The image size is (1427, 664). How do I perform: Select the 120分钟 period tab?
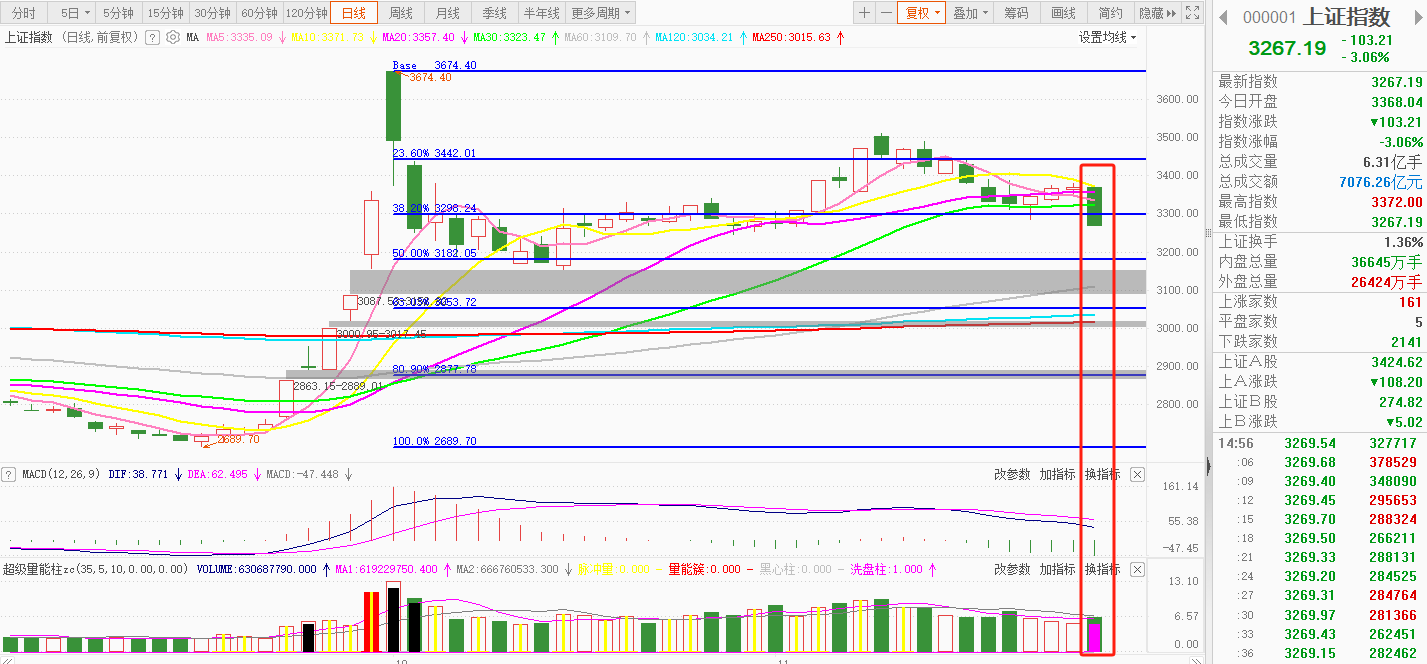pos(306,13)
